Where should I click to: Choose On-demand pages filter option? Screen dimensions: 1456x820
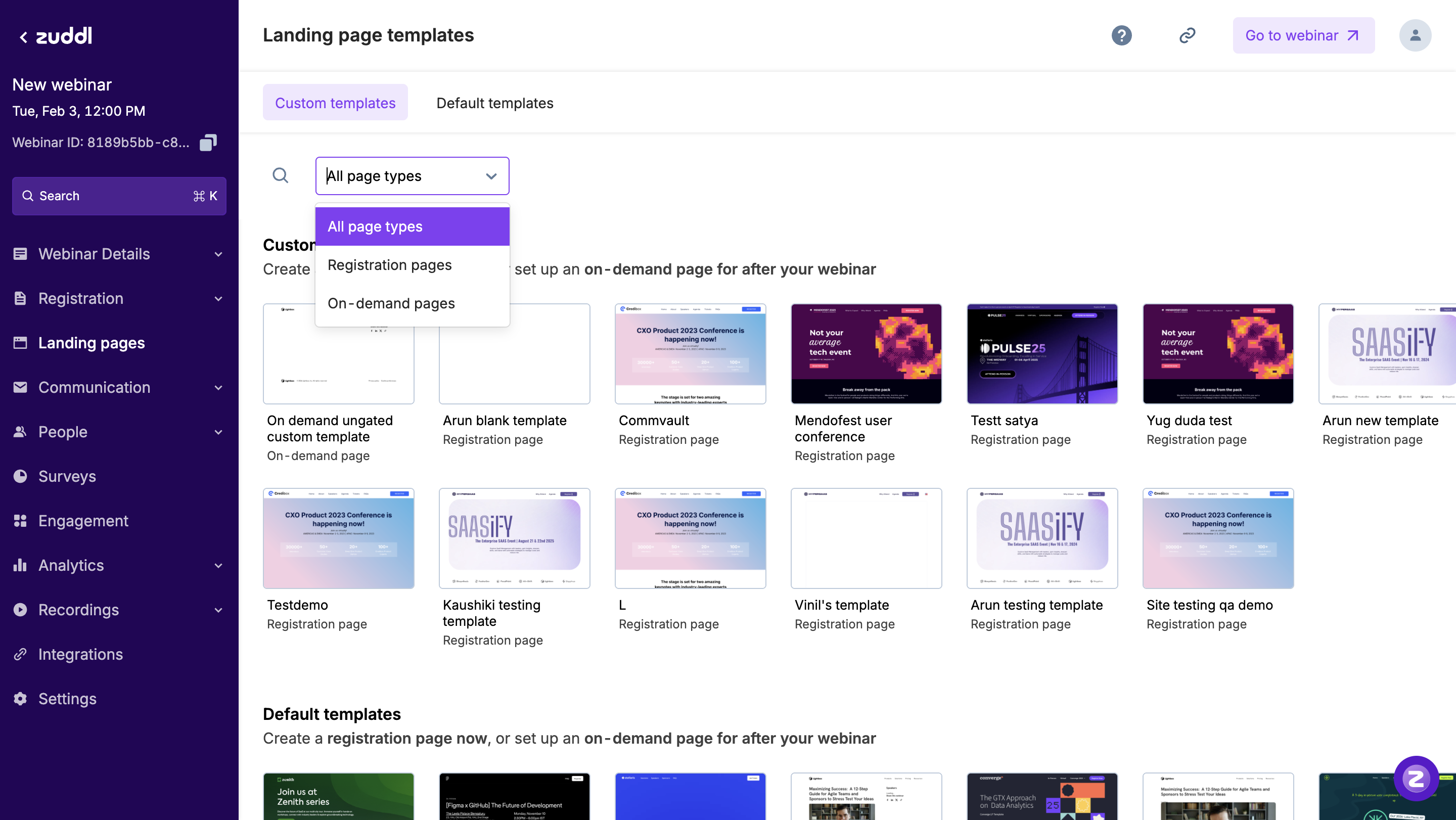tap(391, 303)
